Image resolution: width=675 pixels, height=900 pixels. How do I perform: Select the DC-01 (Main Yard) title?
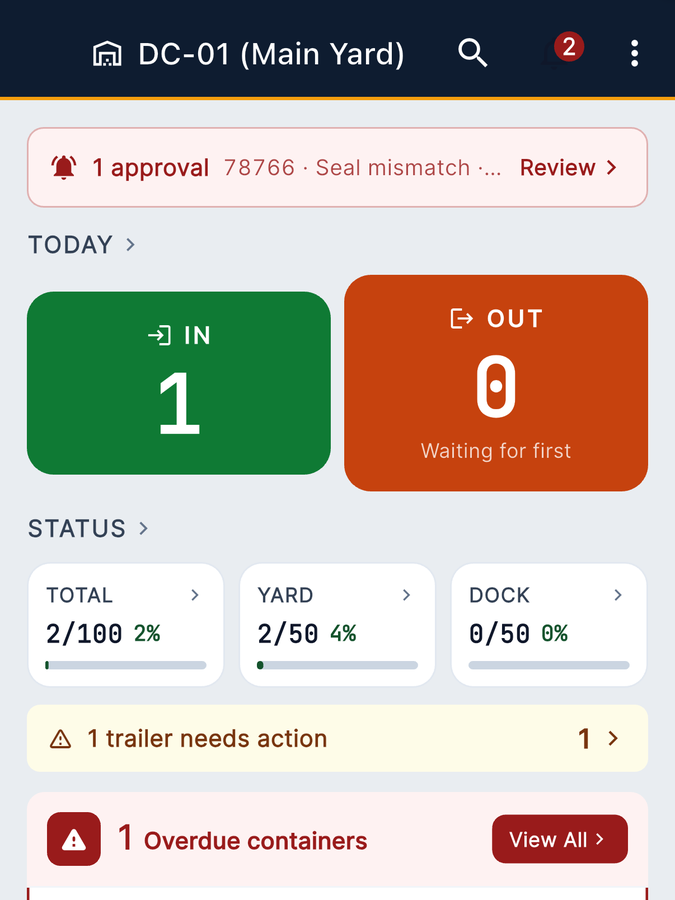point(271,54)
